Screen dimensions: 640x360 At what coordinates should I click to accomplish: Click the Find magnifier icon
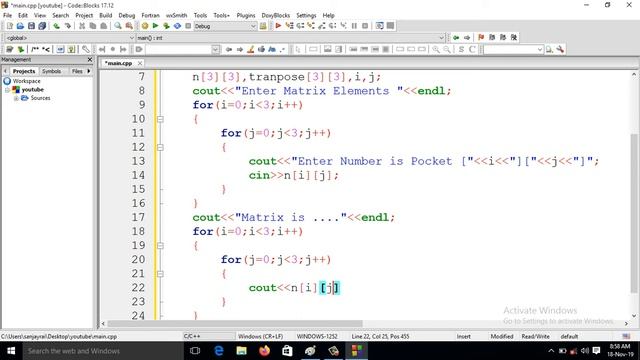pos(118,26)
